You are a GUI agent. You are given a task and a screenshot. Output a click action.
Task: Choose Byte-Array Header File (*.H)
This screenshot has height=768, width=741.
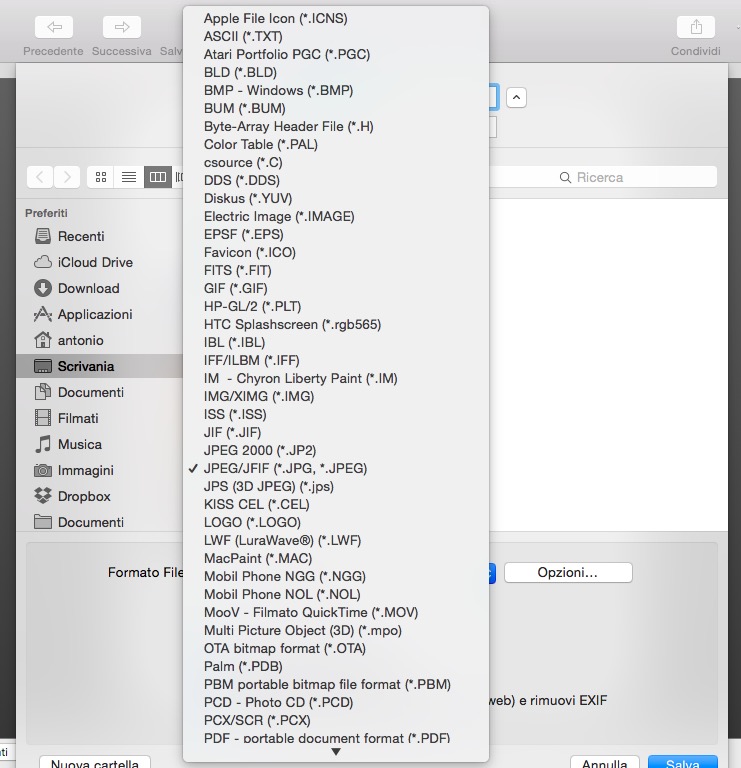pyautogui.click(x=336, y=126)
